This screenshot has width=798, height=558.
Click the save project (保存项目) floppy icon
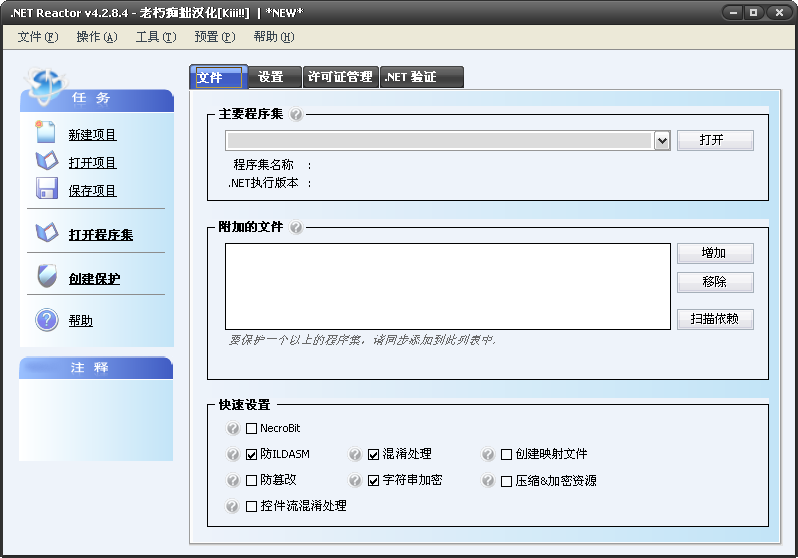pos(47,188)
